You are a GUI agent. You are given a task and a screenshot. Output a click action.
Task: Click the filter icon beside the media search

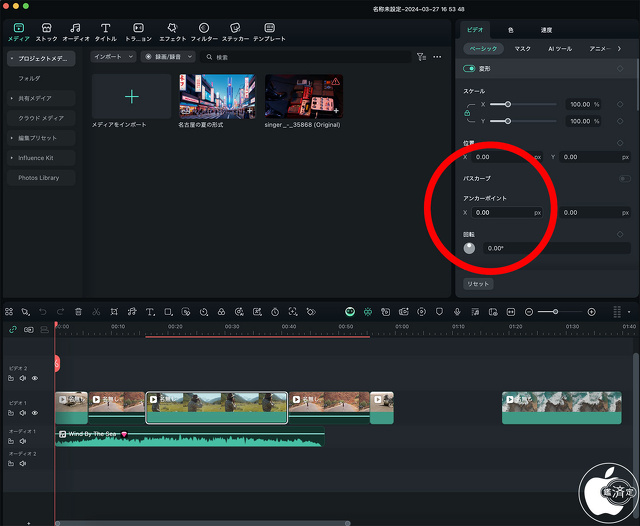pyautogui.click(x=421, y=57)
